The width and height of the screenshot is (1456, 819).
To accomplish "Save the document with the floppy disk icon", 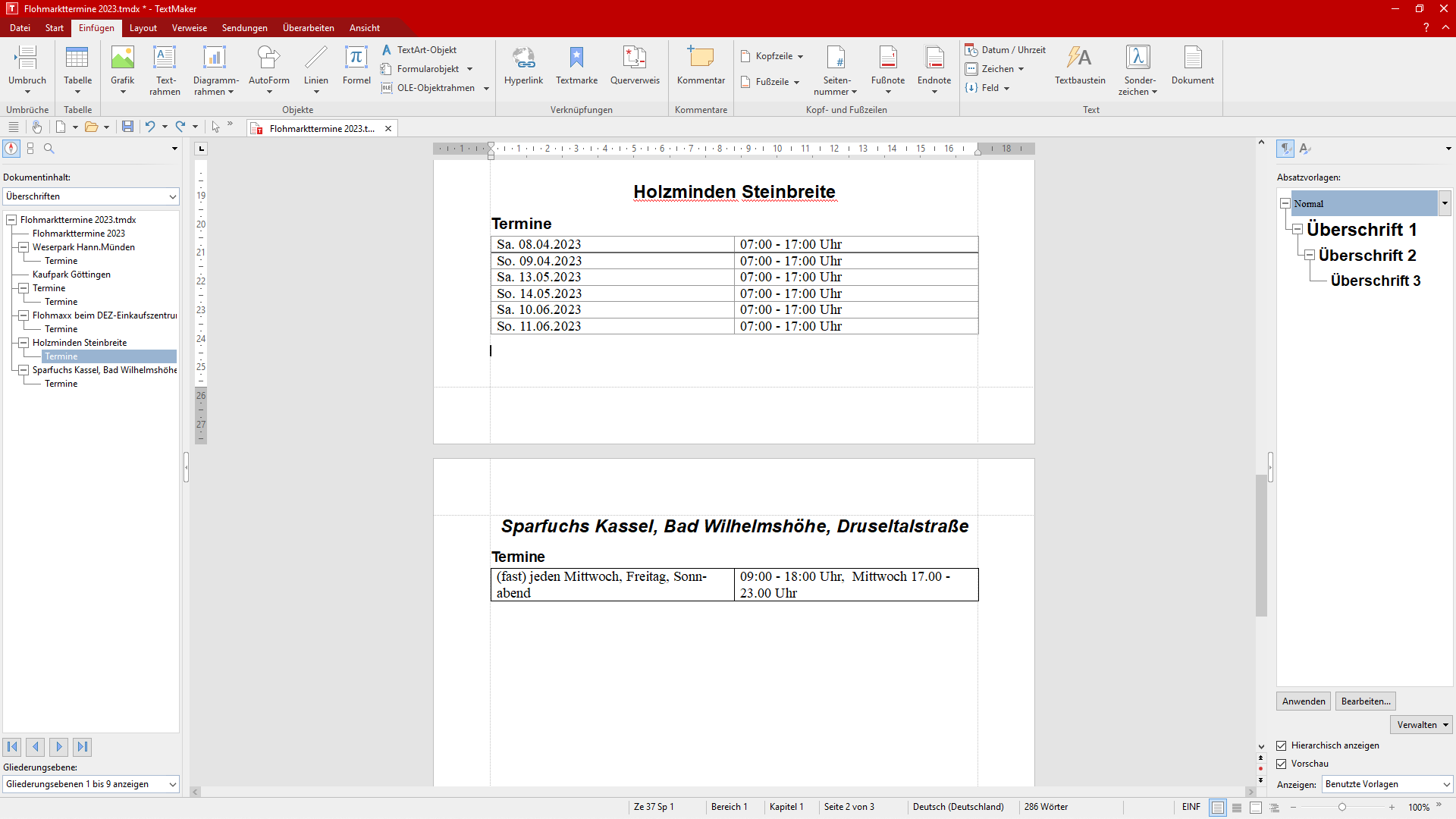I will coord(127,127).
